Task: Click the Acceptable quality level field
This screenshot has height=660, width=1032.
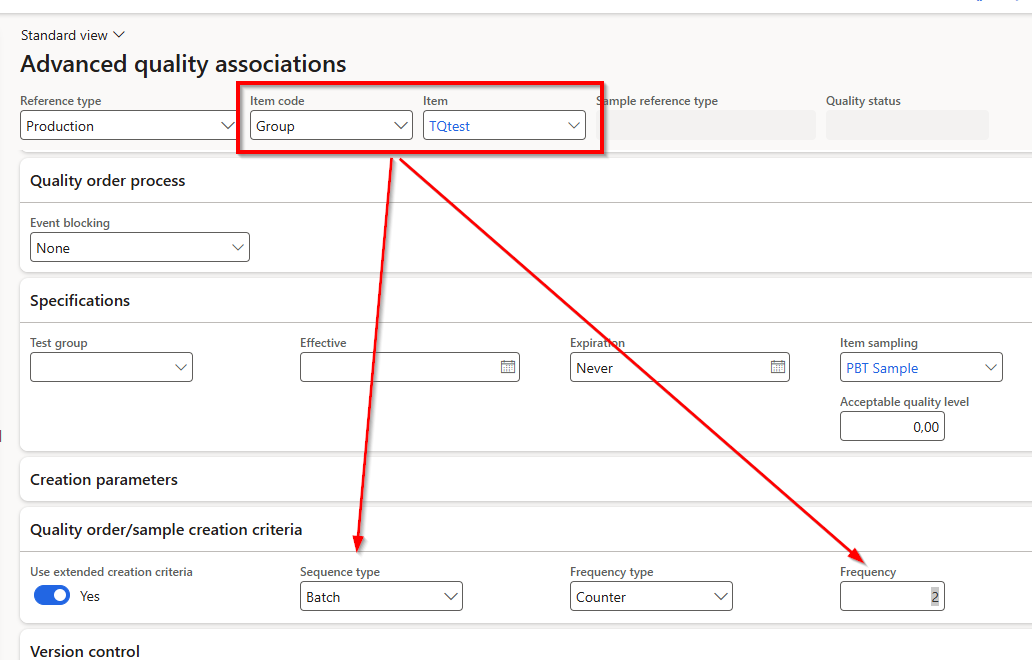Action: (891, 427)
